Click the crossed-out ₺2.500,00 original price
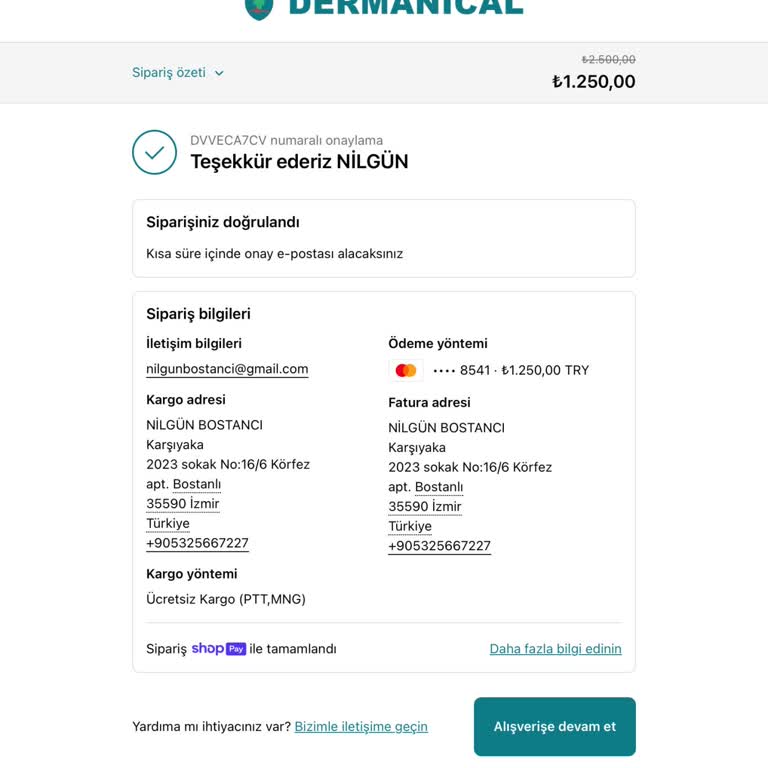768x768 pixels. point(608,60)
